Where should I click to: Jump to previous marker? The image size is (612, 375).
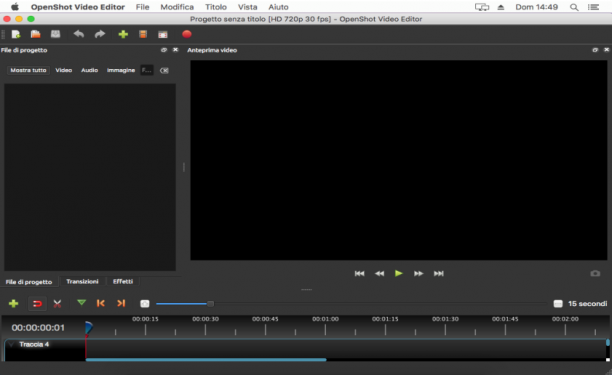click(101, 303)
